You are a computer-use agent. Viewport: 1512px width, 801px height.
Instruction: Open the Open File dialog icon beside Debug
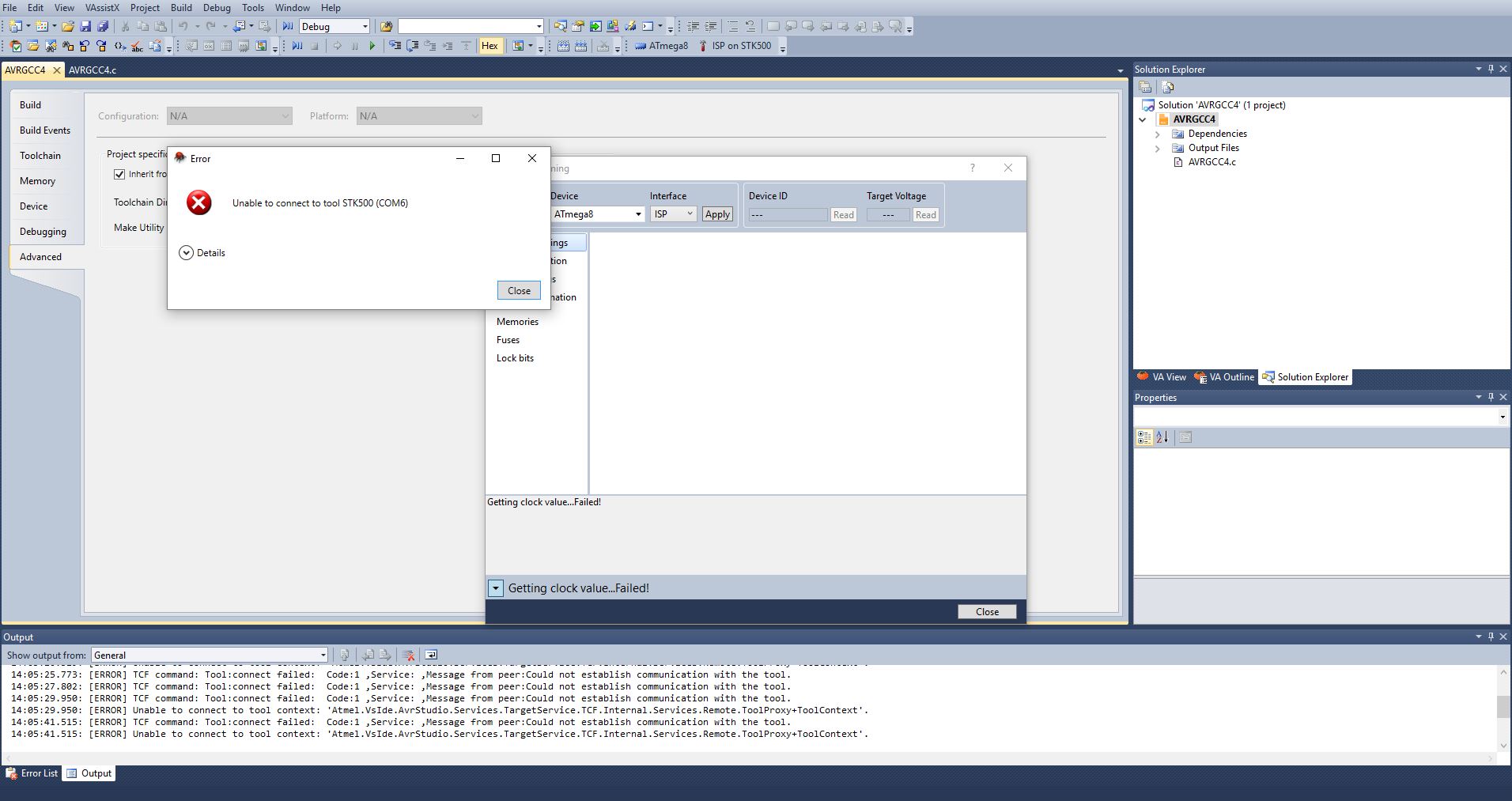tap(387, 26)
